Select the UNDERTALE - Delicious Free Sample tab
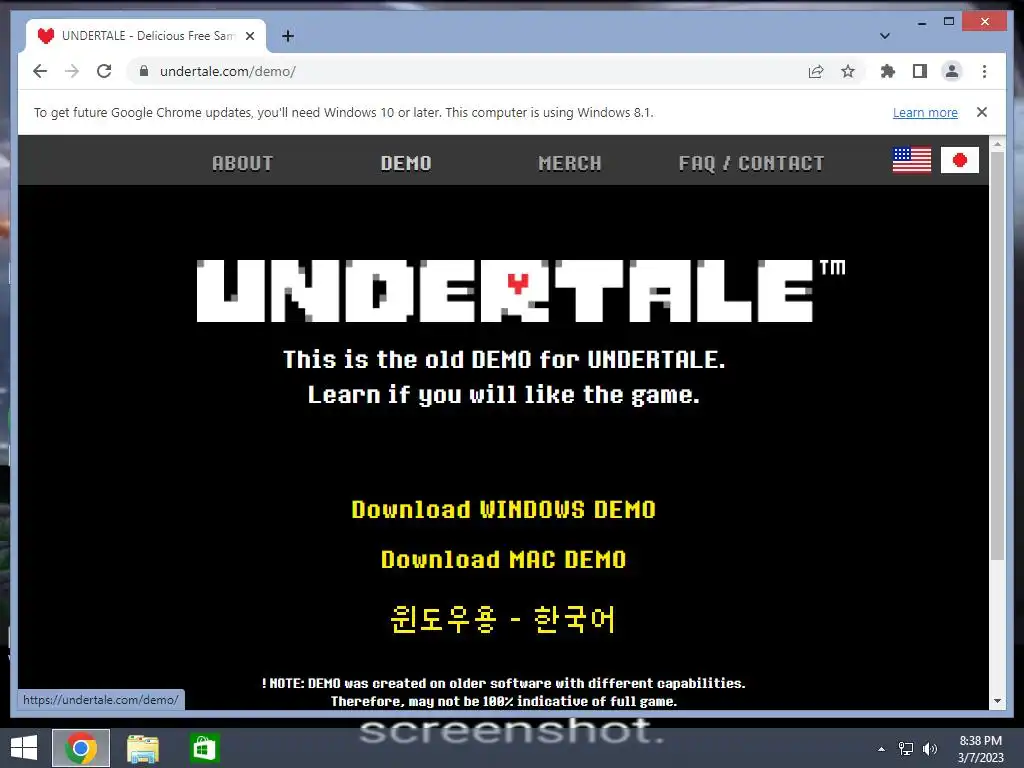 tap(146, 36)
